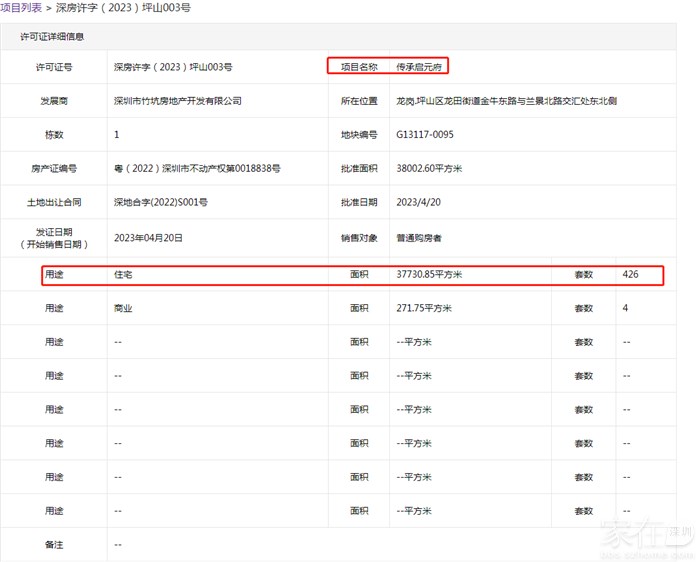
Task: Select the approval date 2023/4/20
Action: click(419, 203)
